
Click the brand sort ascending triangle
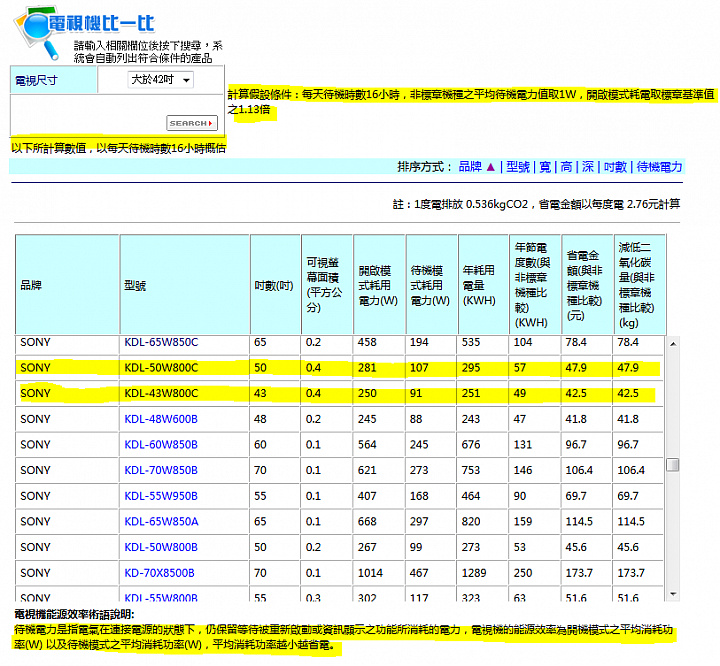490,167
